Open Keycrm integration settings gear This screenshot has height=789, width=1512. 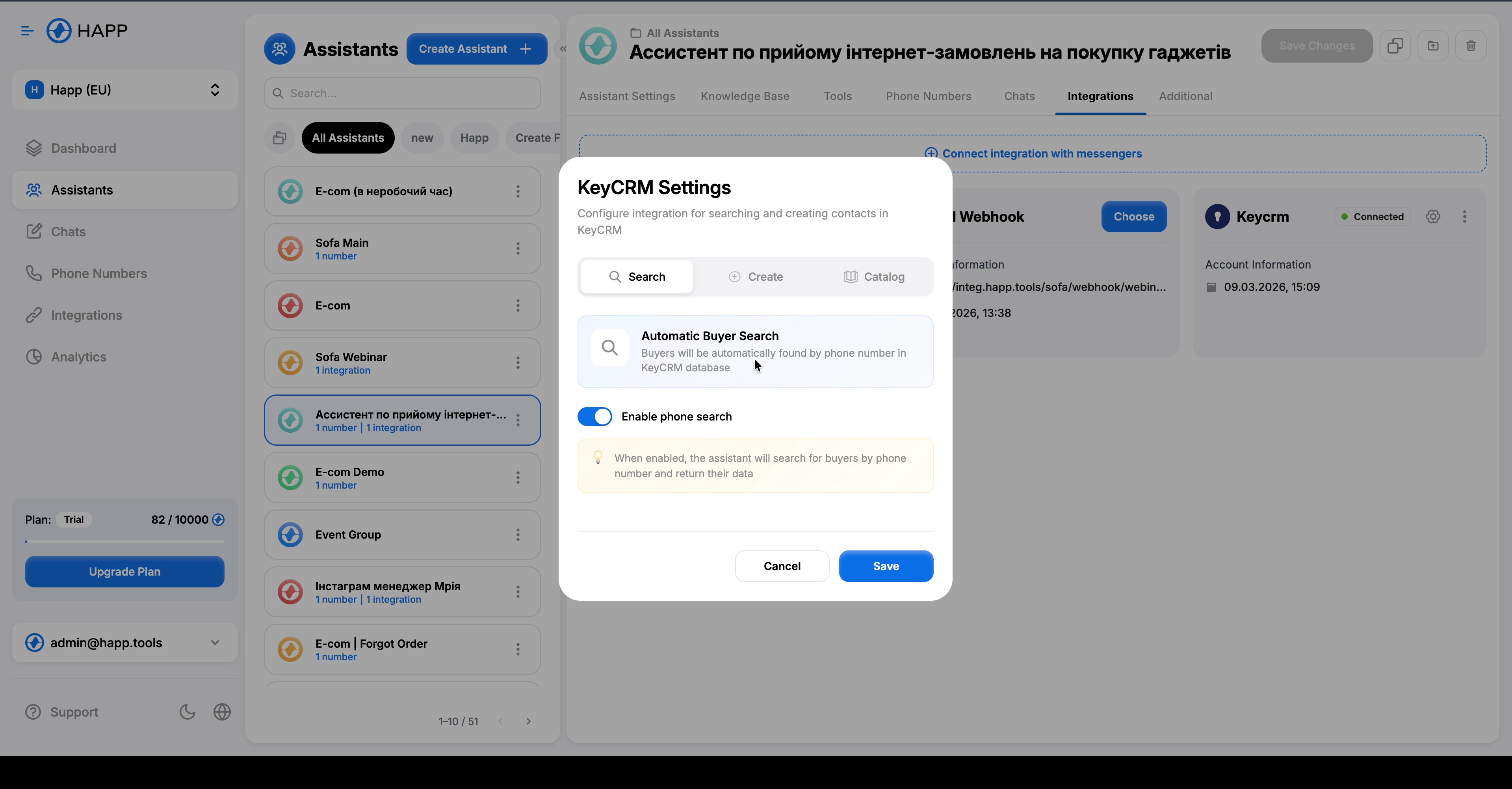point(1433,217)
